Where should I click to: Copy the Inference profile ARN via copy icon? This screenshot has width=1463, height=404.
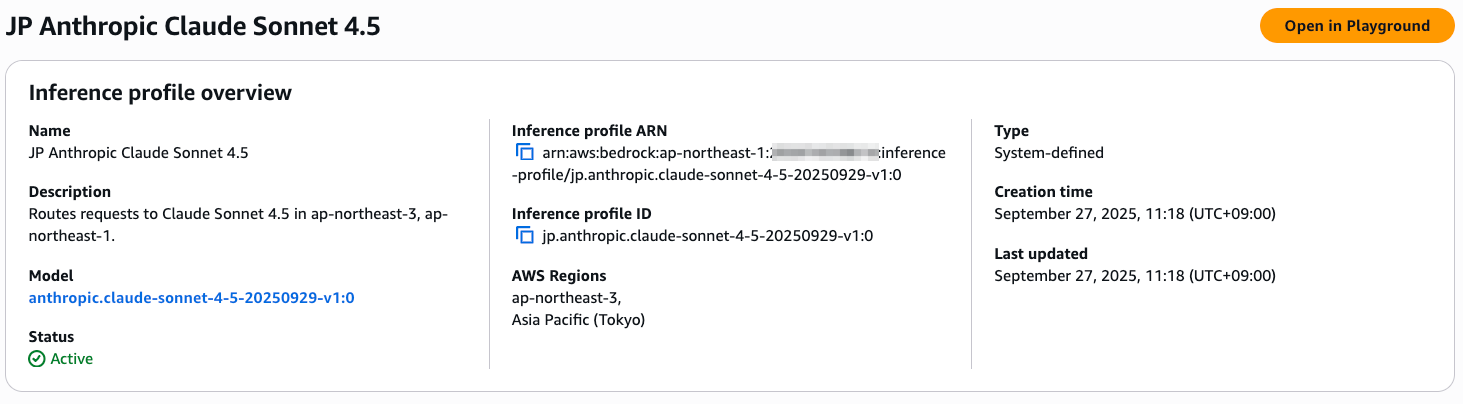point(524,153)
